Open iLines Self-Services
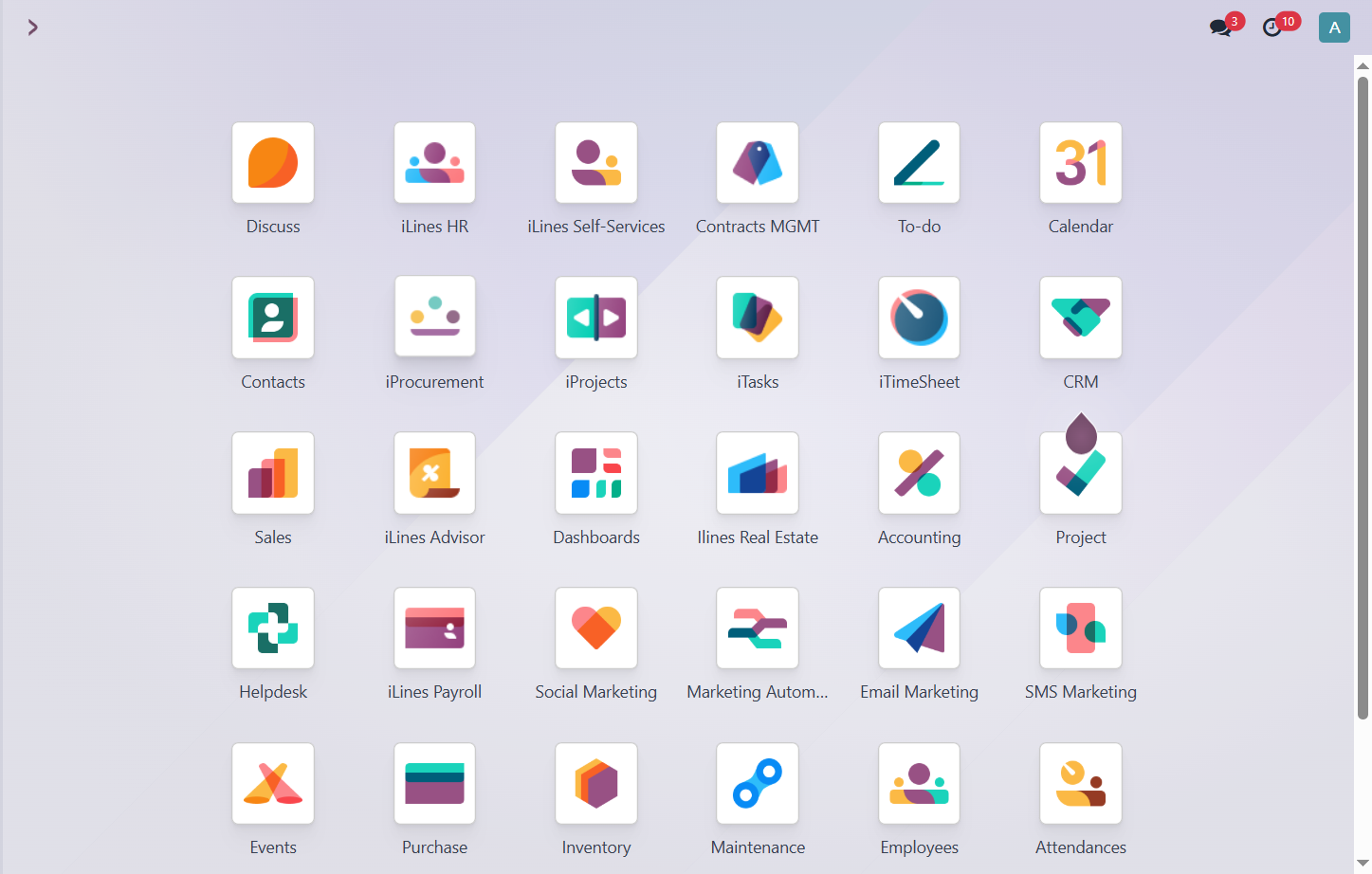This screenshot has height=874, width=1372. [596, 163]
